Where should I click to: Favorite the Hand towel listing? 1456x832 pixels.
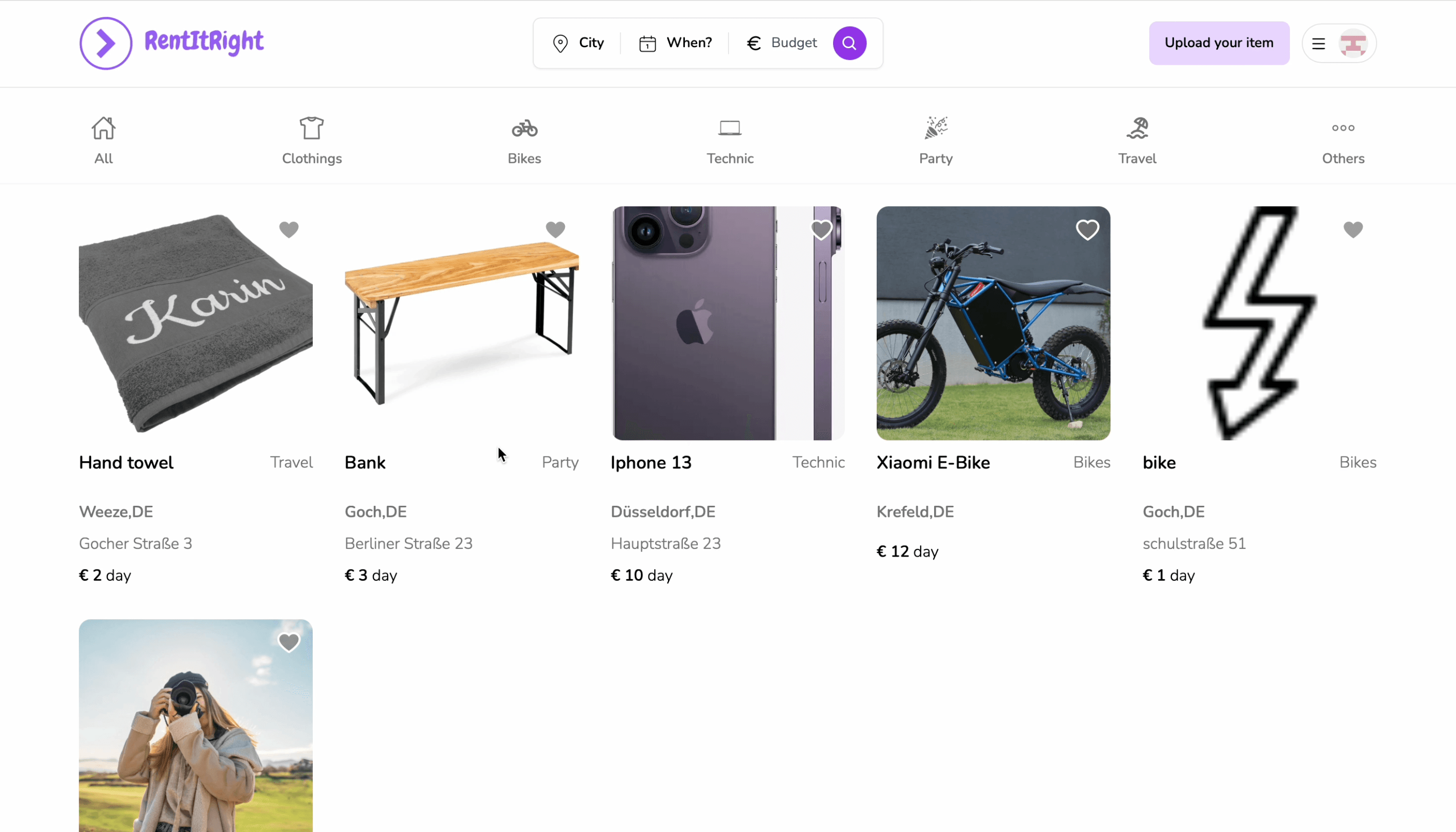[289, 230]
